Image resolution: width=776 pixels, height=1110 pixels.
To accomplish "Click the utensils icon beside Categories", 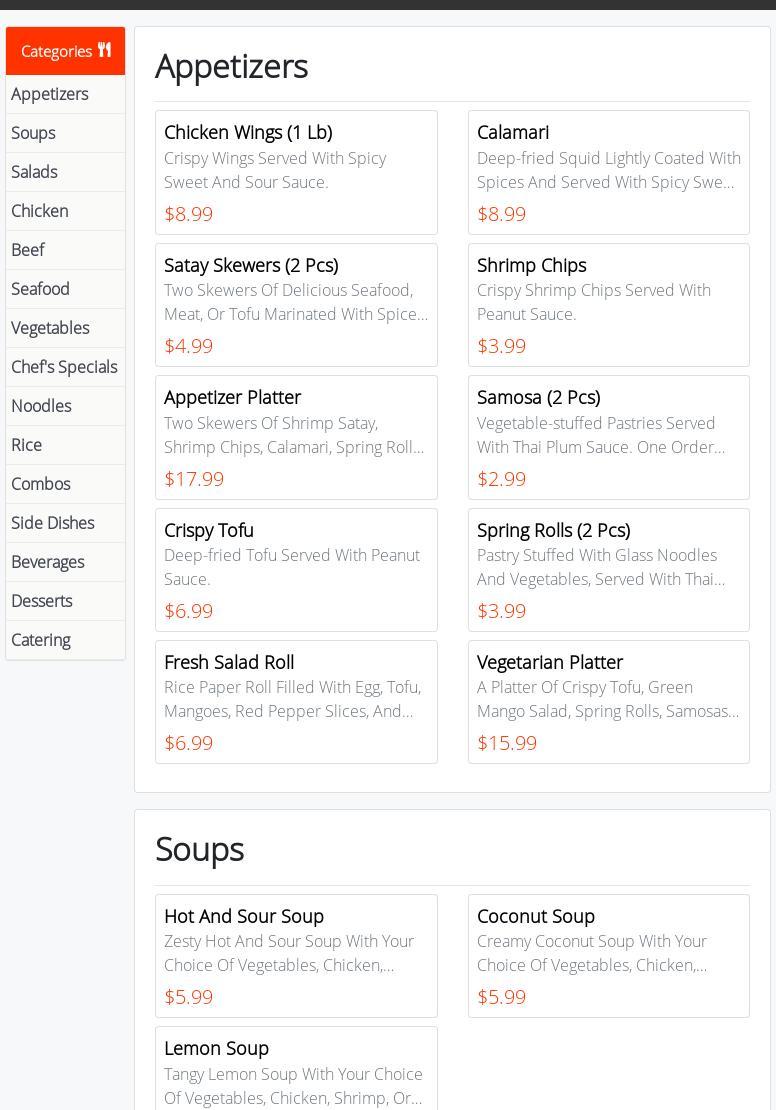I will click(104, 50).
